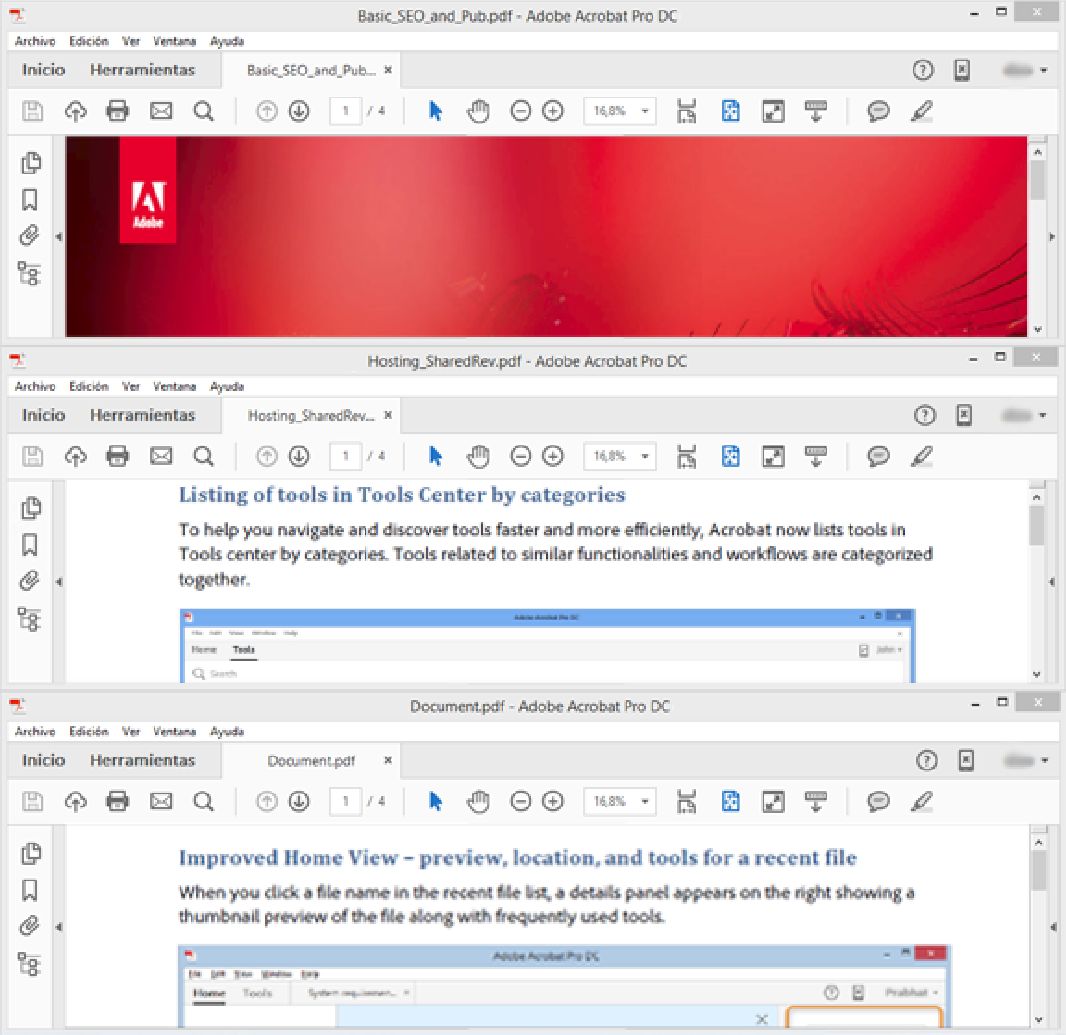The image size is (1066, 1035).
Task: Click page number field in Basic_SEO_and_Pub window
Action: coord(345,111)
